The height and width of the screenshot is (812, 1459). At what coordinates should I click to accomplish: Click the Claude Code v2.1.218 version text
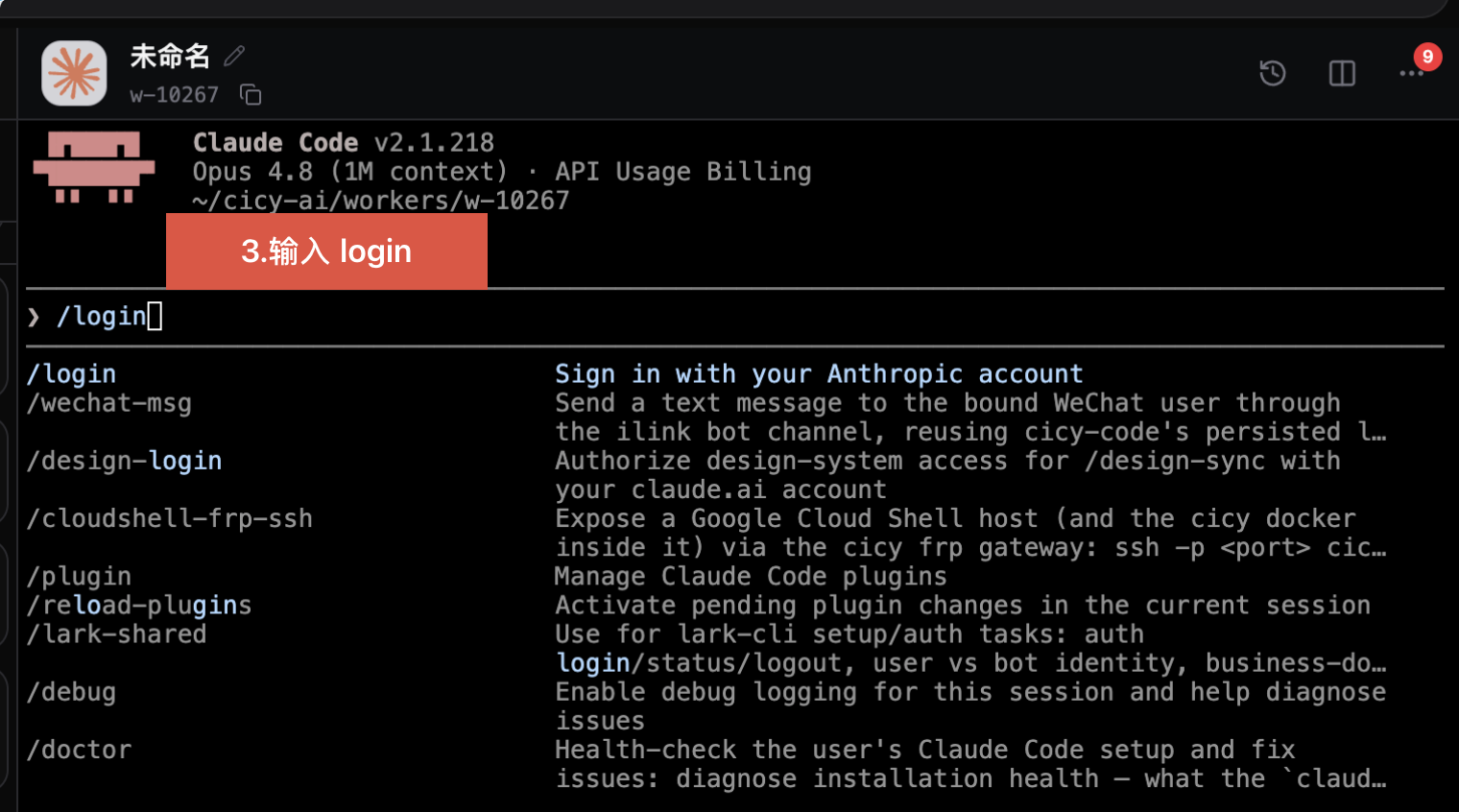tap(344, 143)
